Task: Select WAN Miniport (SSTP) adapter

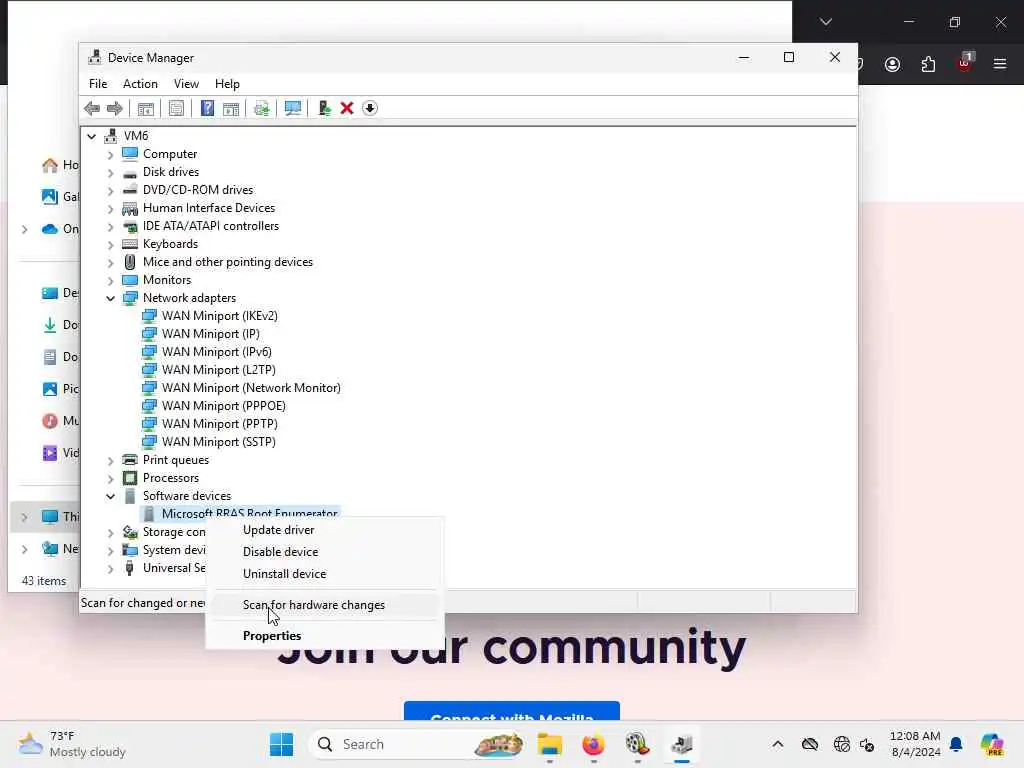Action: [x=218, y=442]
